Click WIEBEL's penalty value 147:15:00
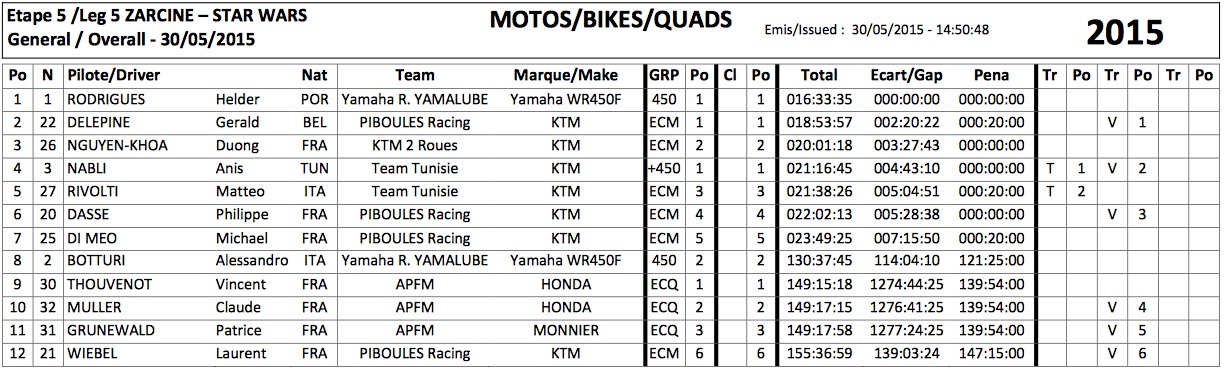The width and height of the screenshot is (1225, 378). pyautogui.click(x=991, y=353)
